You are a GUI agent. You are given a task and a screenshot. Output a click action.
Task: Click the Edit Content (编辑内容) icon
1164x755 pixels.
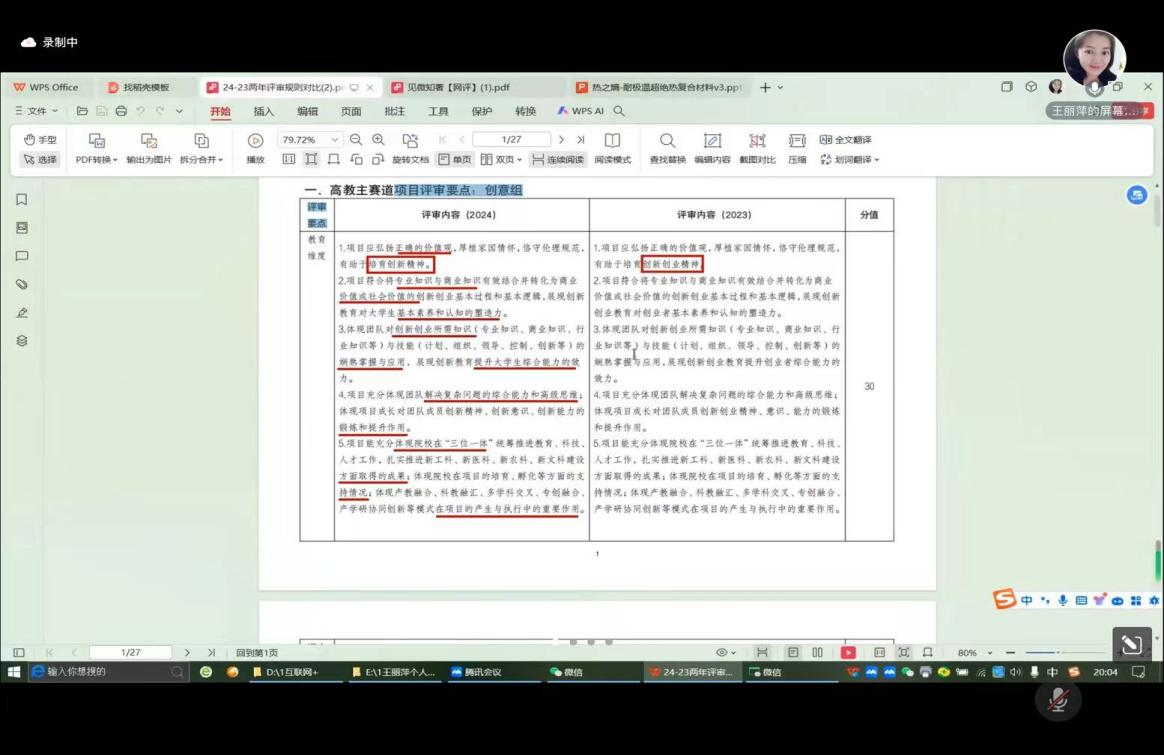712,141
